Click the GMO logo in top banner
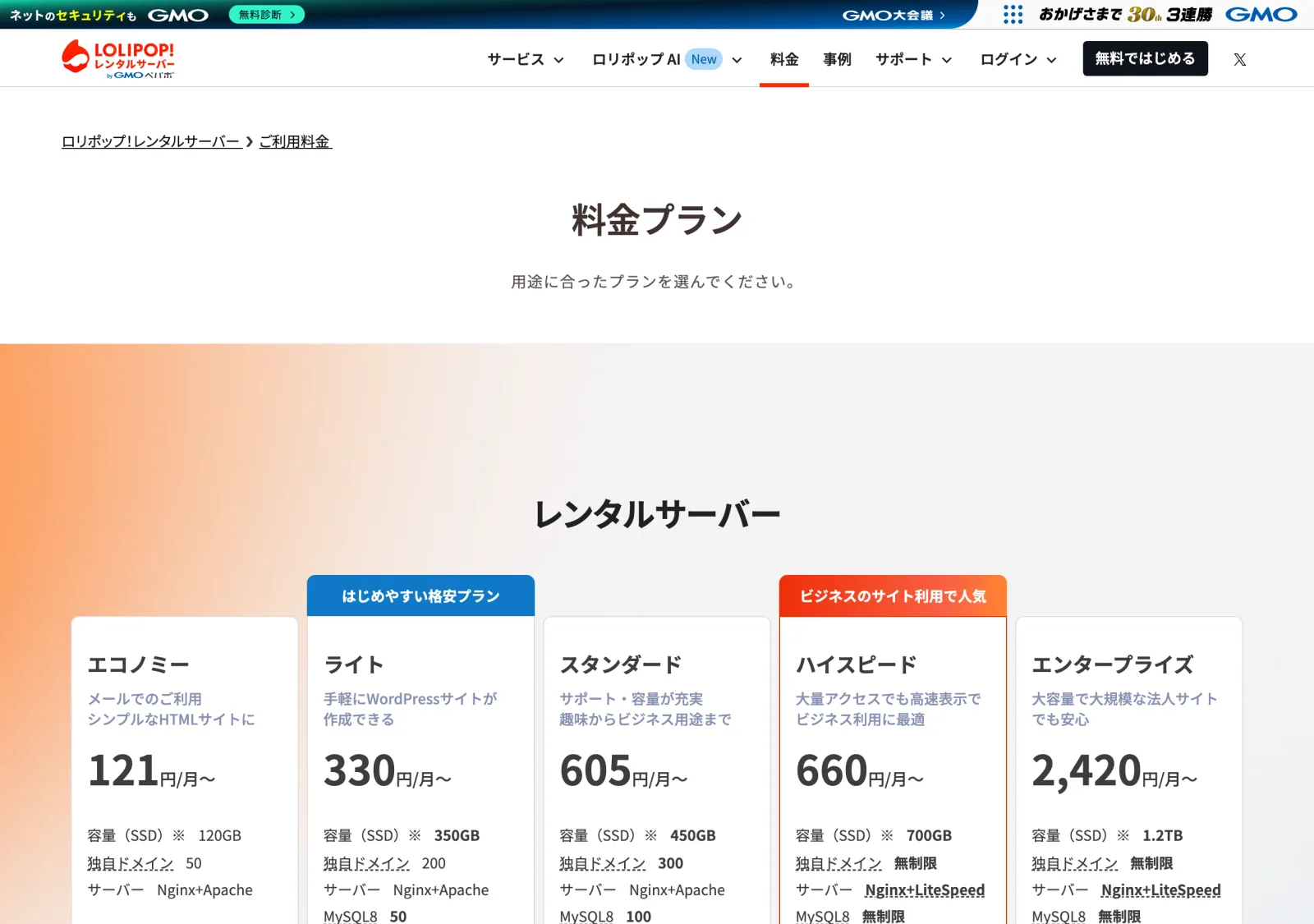This screenshot has height=924, width=1314. (x=178, y=15)
